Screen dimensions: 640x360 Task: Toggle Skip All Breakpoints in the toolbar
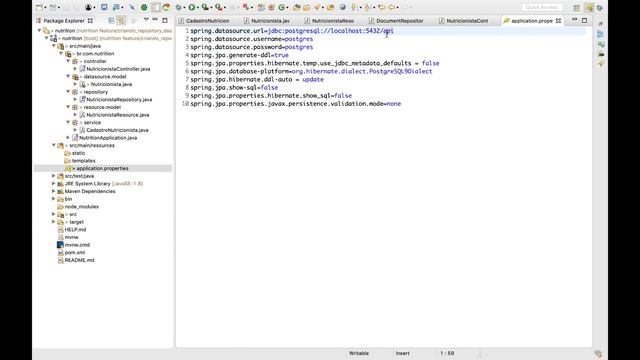(x=132, y=7)
